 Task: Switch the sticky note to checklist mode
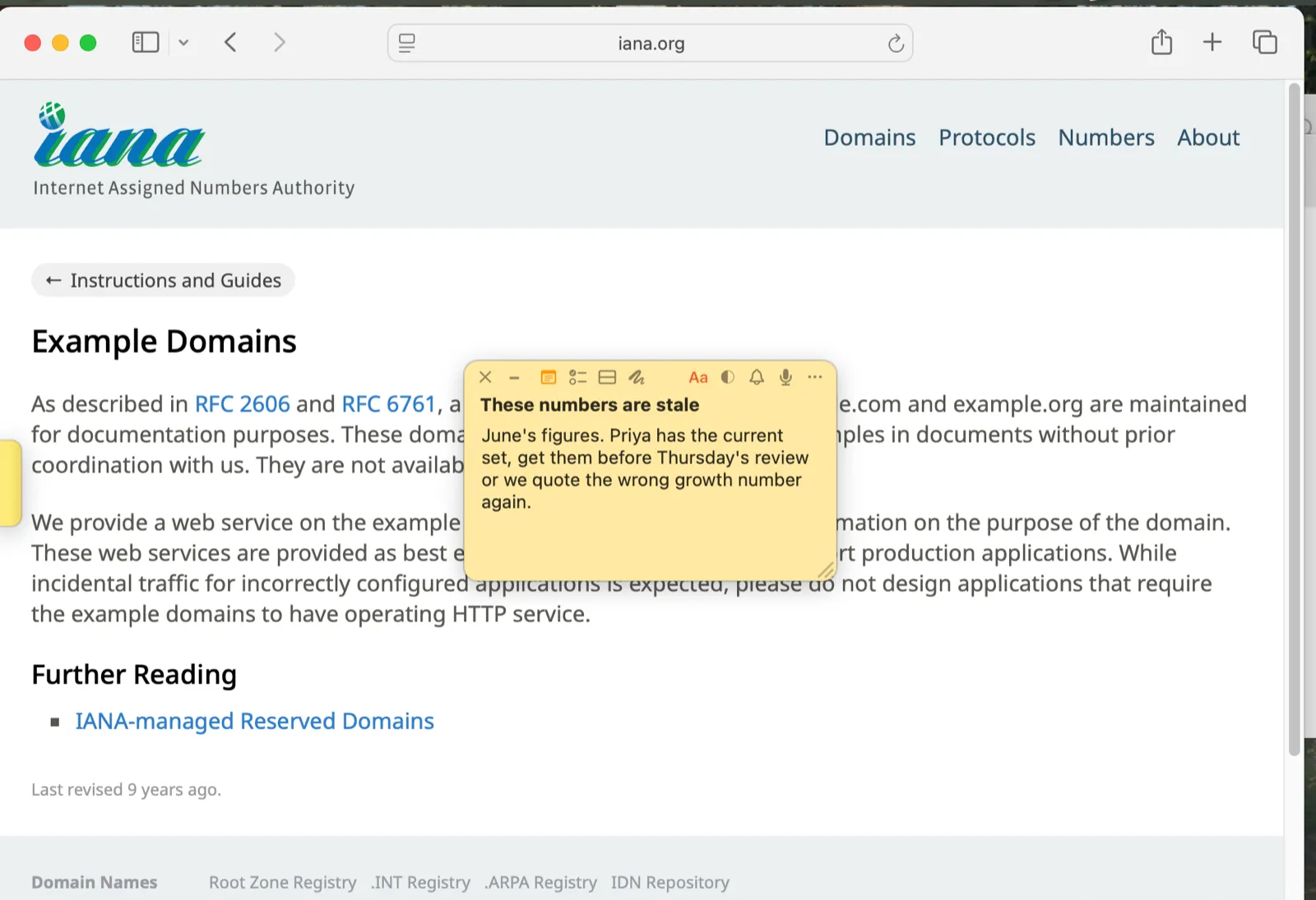tap(577, 377)
